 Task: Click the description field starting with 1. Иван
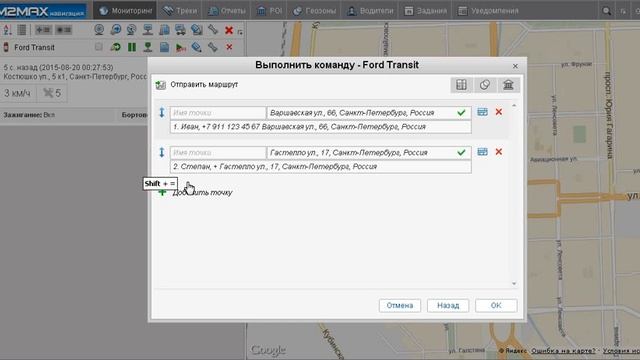[x=320, y=127]
